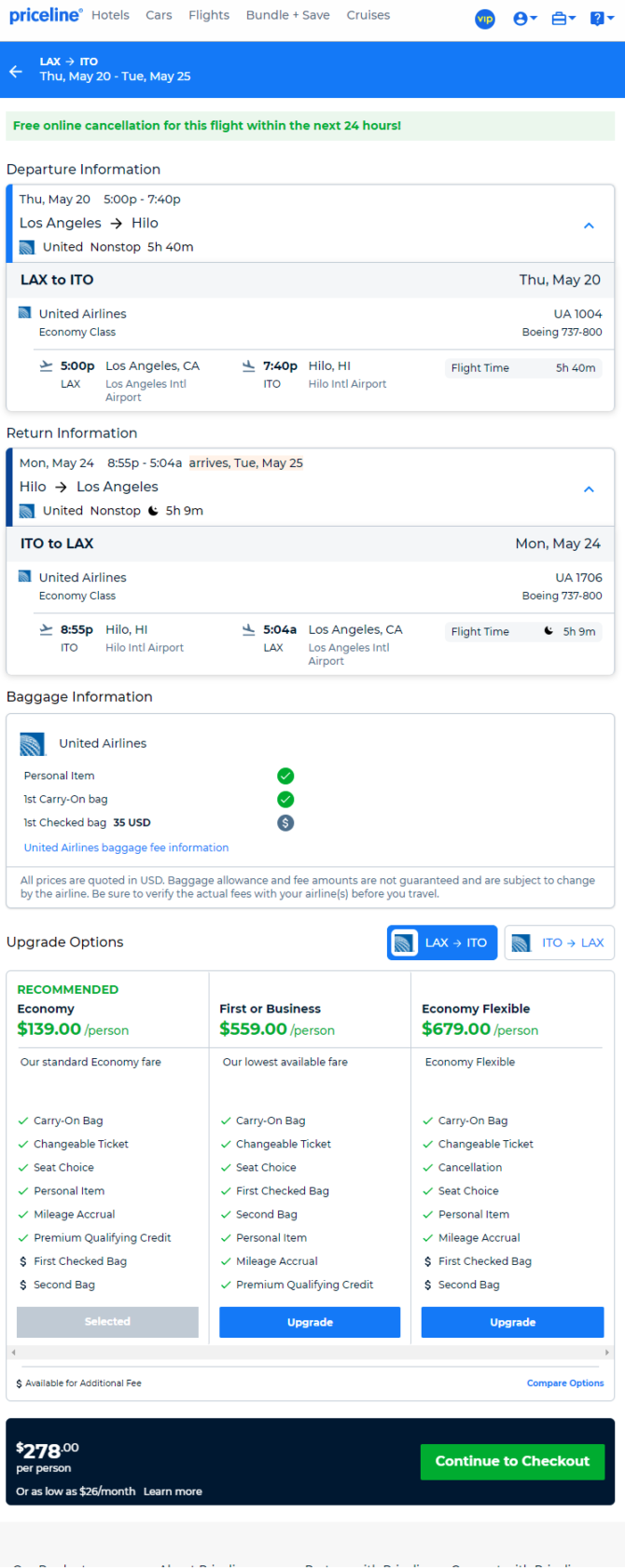Open the VIP badge icon
This screenshot has height=1568, width=625.
pyautogui.click(x=485, y=19)
